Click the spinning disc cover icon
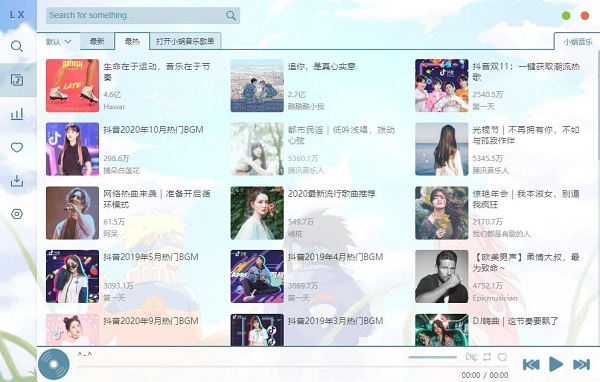The height and width of the screenshot is (382, 600). (54, 365)
